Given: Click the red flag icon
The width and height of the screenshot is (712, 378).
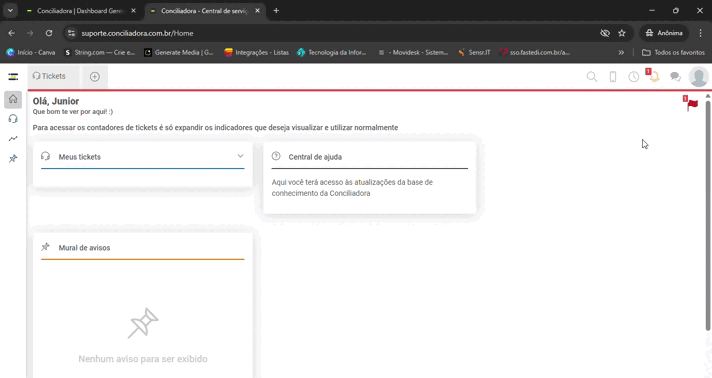Looking at the screenshot, I should coord(692,104).
